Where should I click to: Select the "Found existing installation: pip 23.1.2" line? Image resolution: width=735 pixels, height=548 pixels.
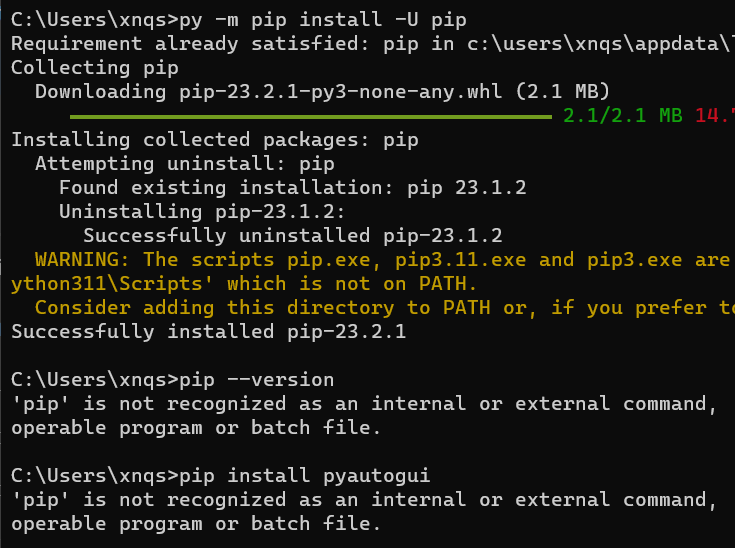[x=292, y=187]
